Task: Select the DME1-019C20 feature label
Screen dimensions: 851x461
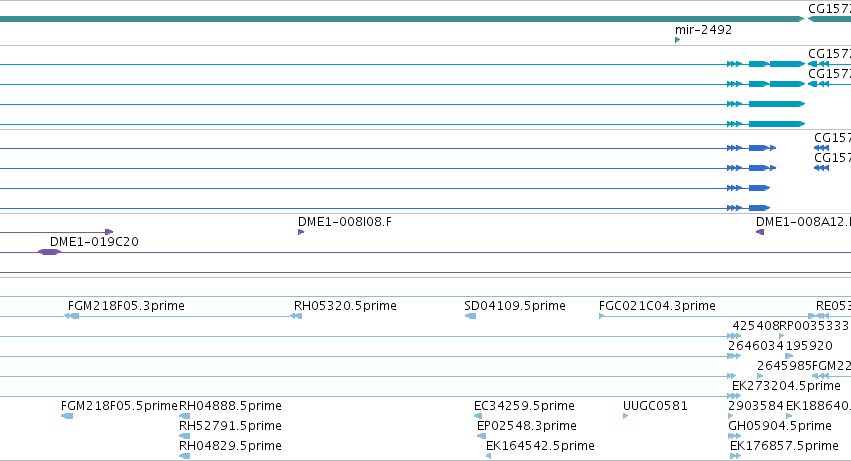Action: (94, 242)
